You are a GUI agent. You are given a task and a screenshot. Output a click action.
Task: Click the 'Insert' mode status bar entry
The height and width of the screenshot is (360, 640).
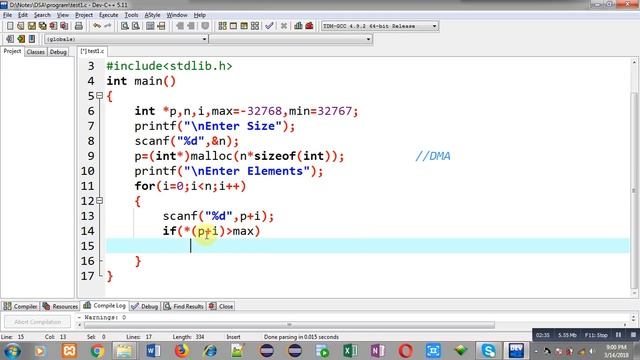pos(233,337)
